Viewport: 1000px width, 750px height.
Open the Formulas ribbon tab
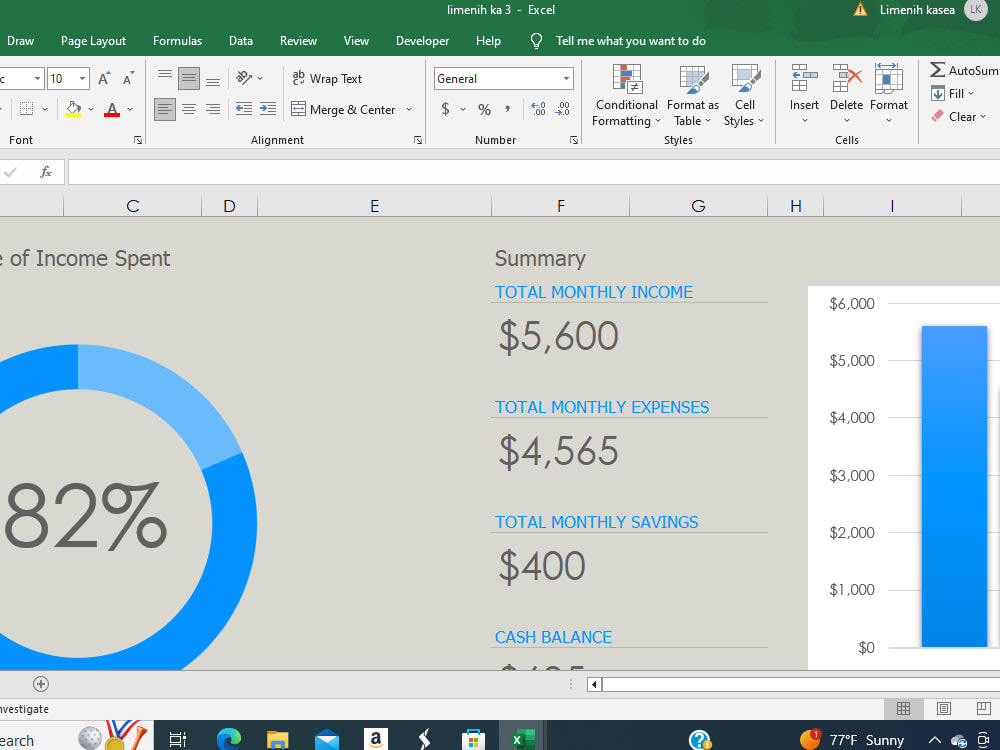(x=177, y=41)
